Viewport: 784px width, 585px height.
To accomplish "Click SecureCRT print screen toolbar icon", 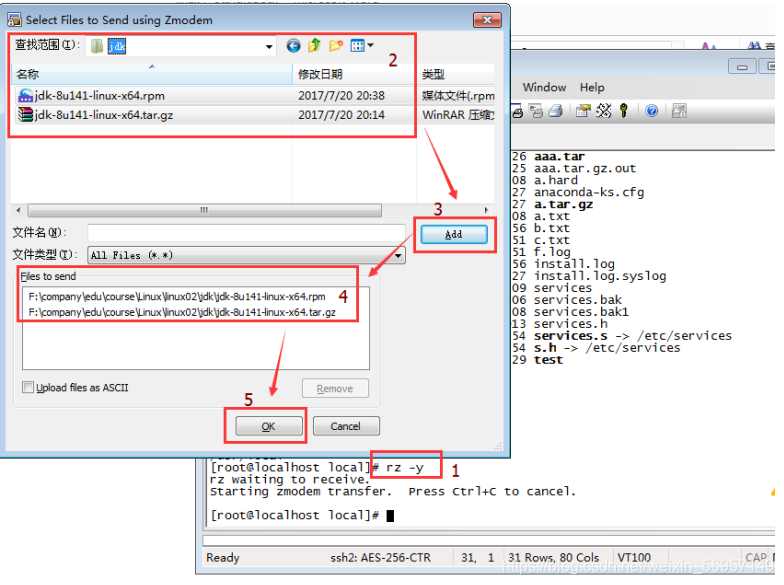I will click(x=518, y=111).
